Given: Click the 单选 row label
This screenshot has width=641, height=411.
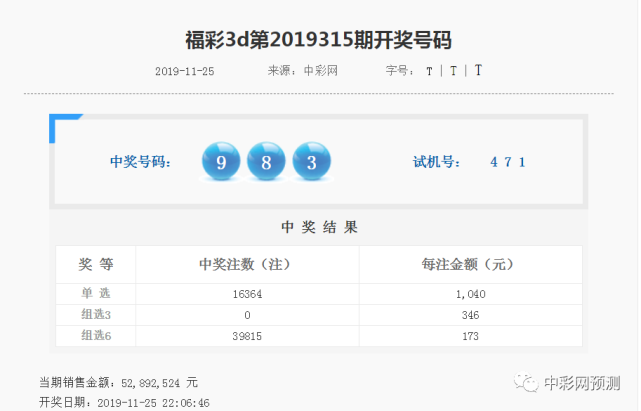Looking at the screenshot, I should pyautogui.click(x=96, y=294).
